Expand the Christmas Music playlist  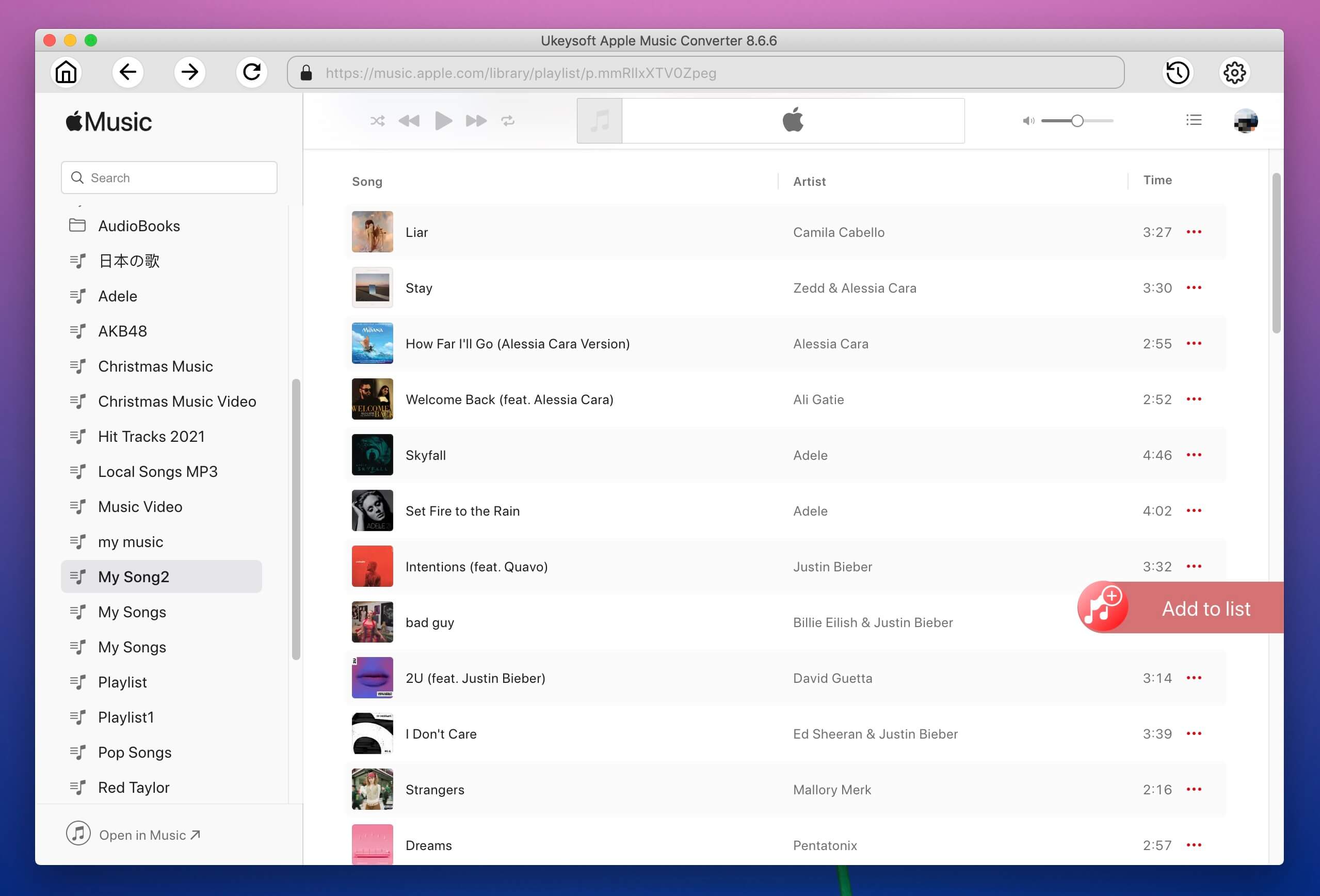pos(155,365)
